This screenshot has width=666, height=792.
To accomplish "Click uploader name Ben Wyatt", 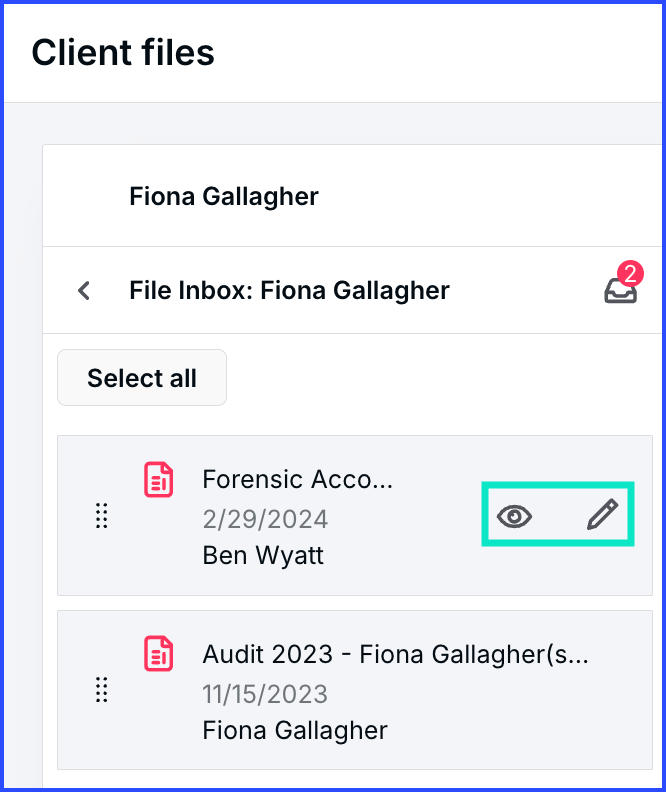I will tap(263, 555).
